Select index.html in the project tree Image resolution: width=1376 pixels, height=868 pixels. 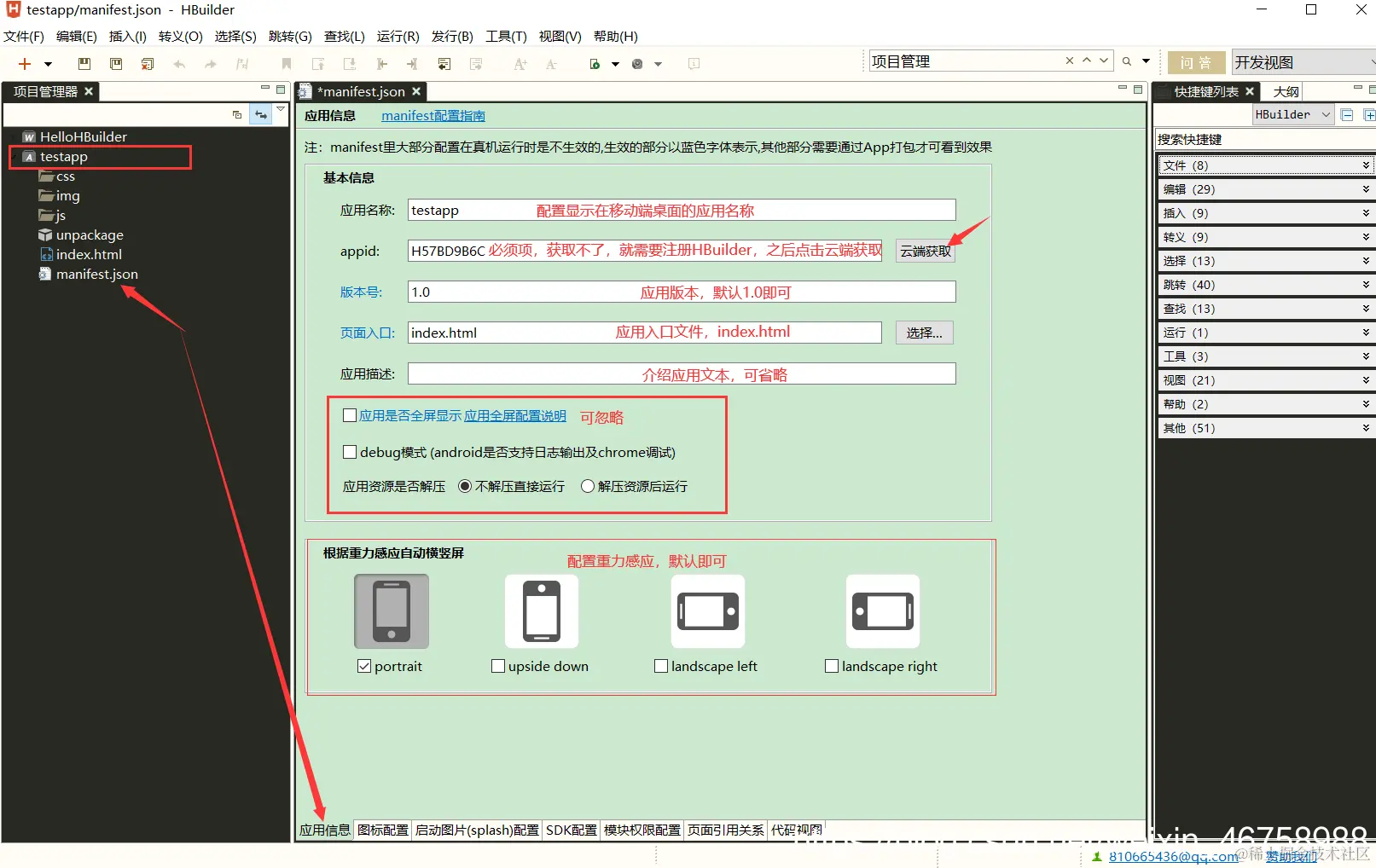pos(88,254)
